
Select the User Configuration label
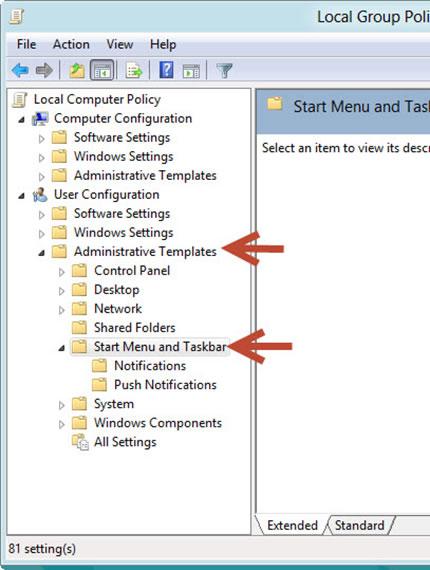click(x=107, y=194)
